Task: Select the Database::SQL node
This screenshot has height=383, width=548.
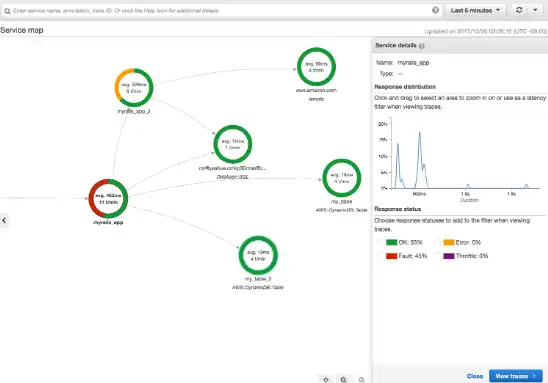Action: pos(233,144)
